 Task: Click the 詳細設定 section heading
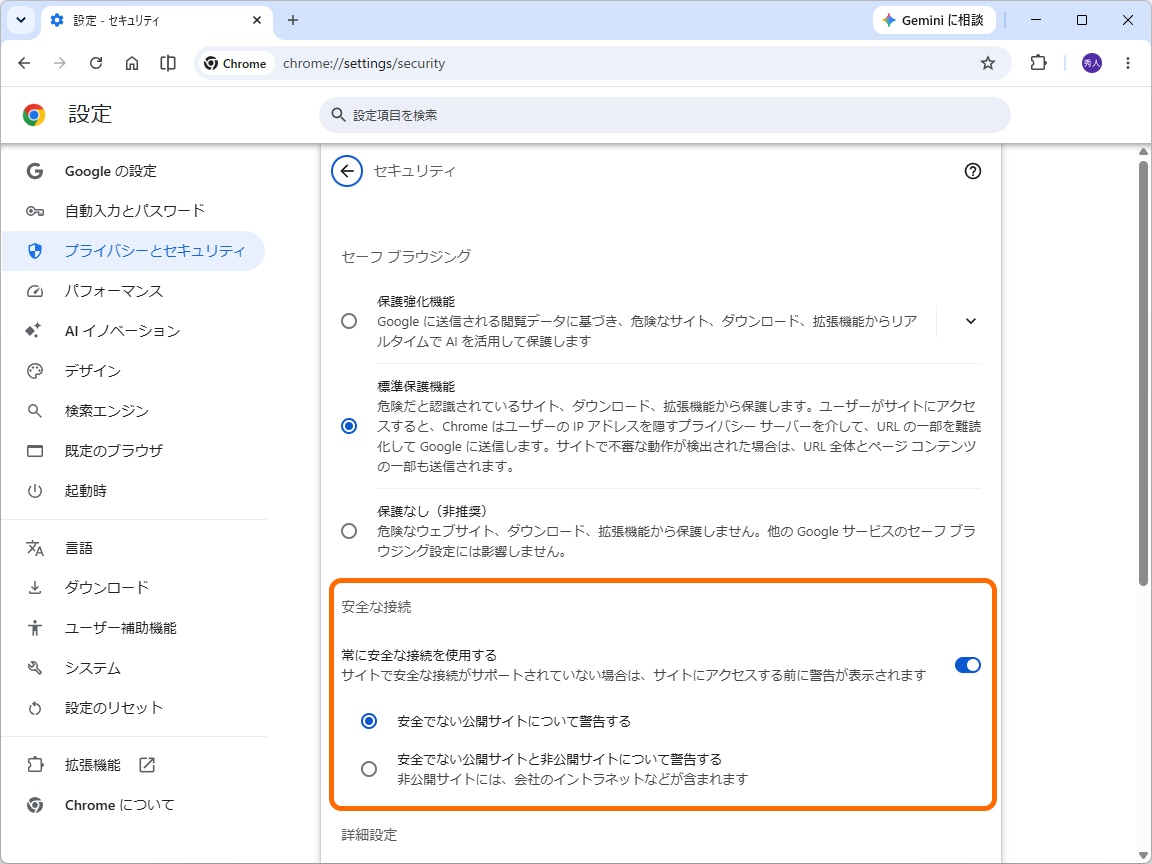tap(369, 835)
